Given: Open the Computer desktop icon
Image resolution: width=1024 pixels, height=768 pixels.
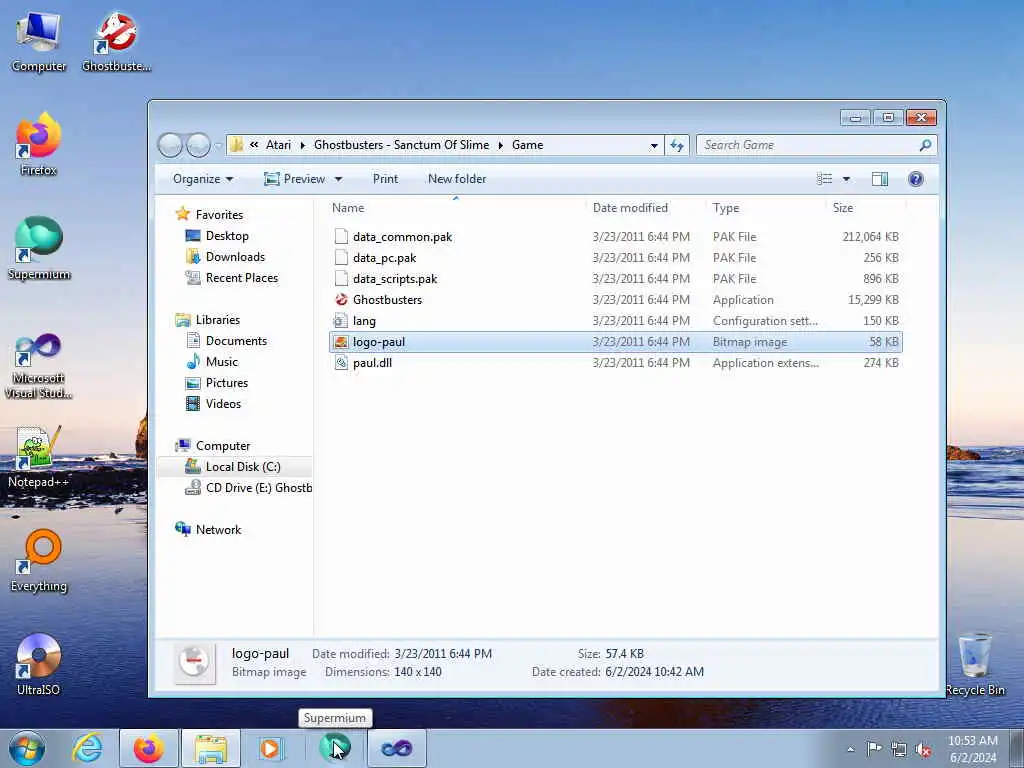Looking at the screenshot, I should click(39, 43).
